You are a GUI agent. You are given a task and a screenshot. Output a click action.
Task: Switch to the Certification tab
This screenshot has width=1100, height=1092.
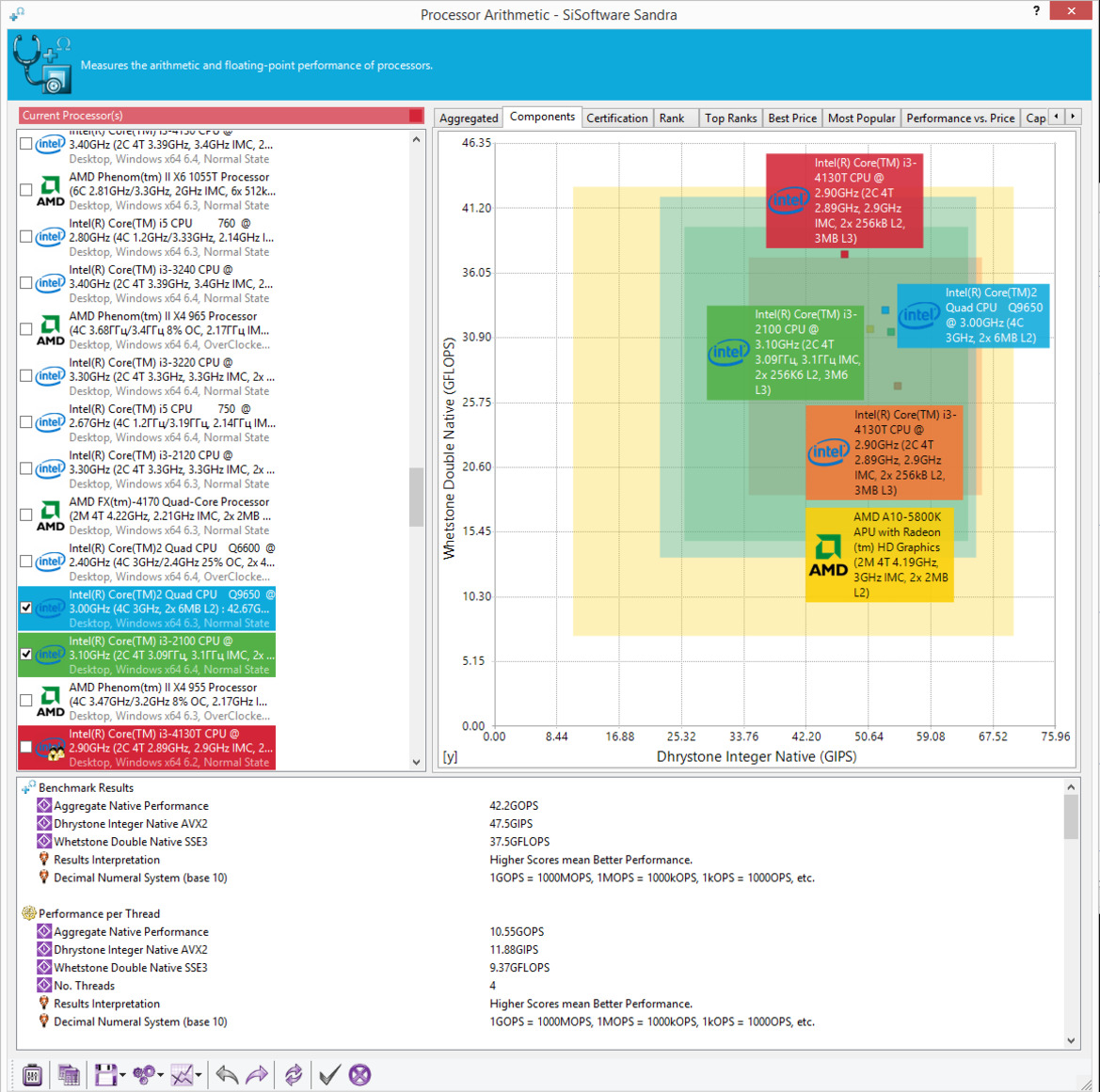pos(616,118)
